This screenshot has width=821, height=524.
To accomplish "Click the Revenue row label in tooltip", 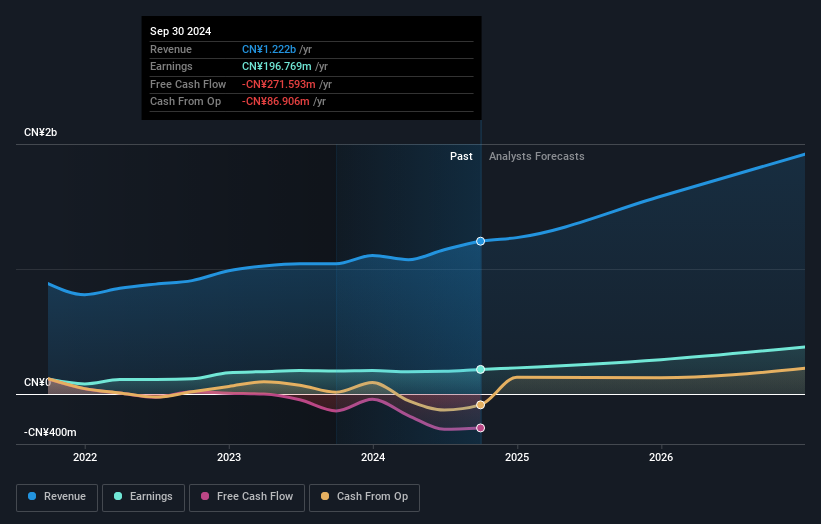I will (171, 49).
